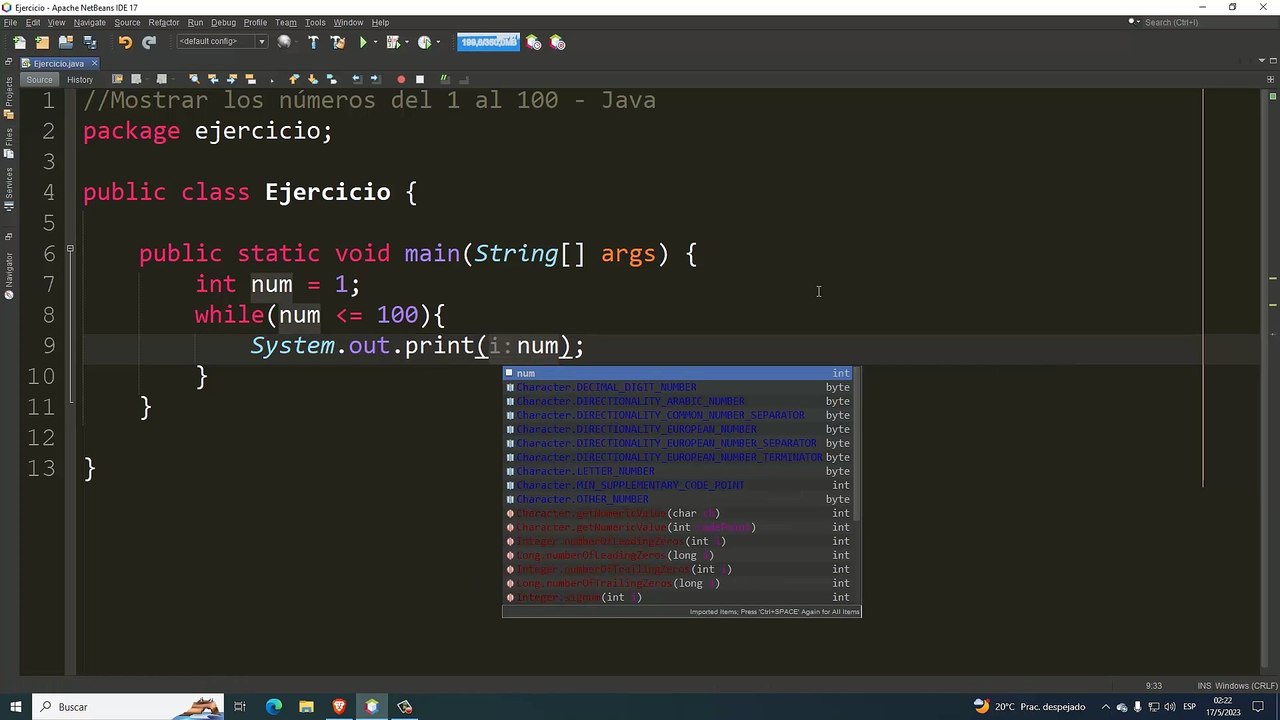This screenshot has height=720, width=1280.
Task: Collapse the main method code fold
Action: [x=70, y=249]
